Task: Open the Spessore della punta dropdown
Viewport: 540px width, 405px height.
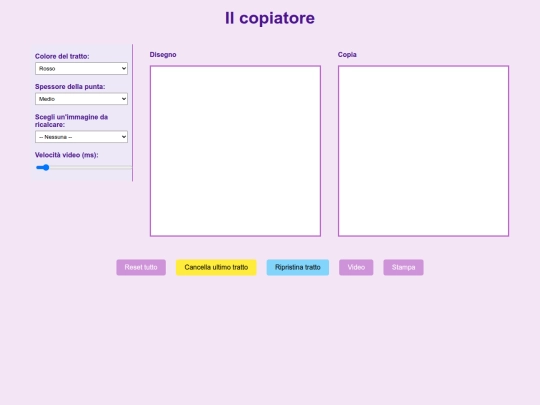Action: (81, 99)
